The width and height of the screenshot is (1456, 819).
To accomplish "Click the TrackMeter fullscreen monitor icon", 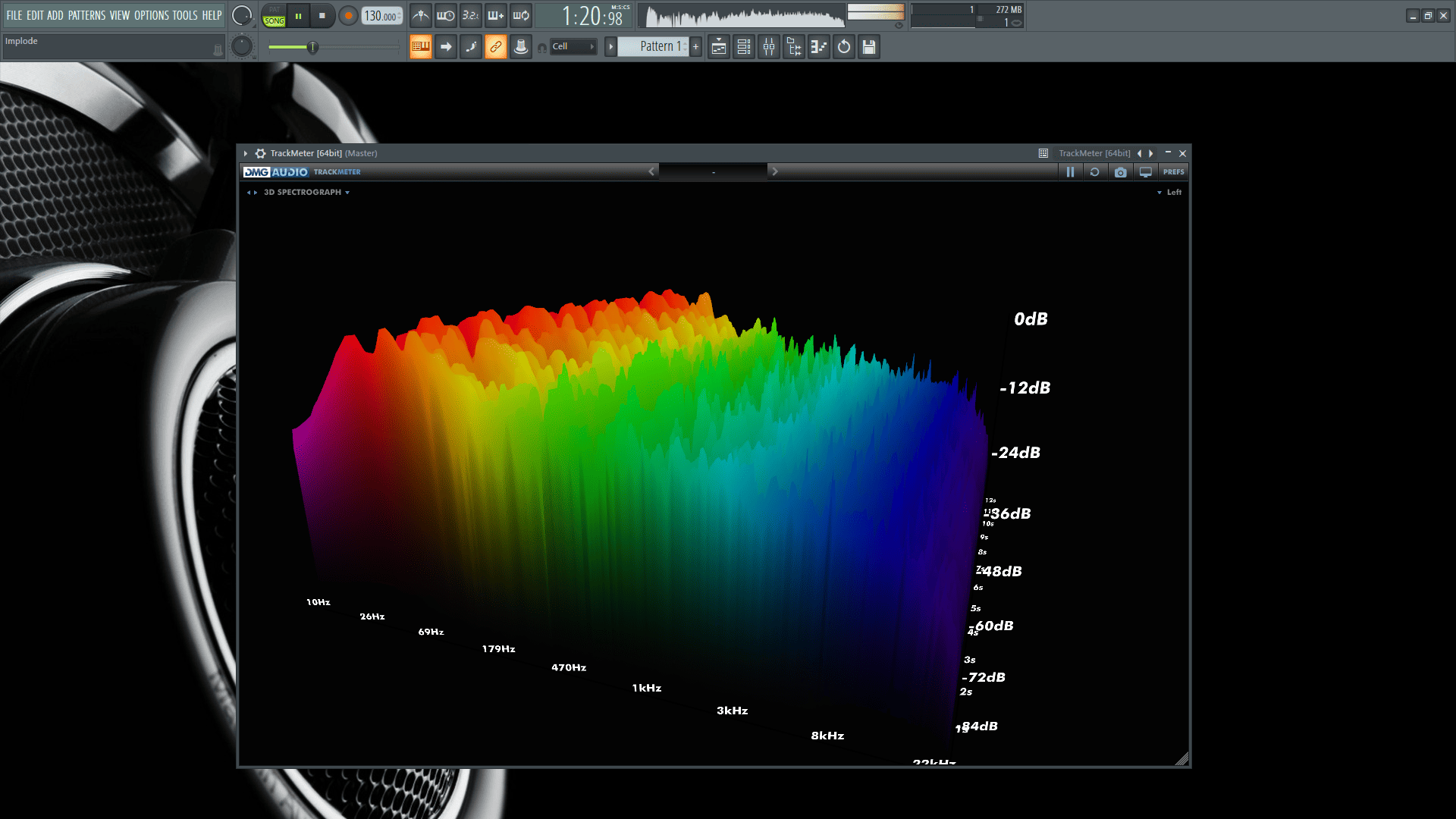I will 1146,172.
